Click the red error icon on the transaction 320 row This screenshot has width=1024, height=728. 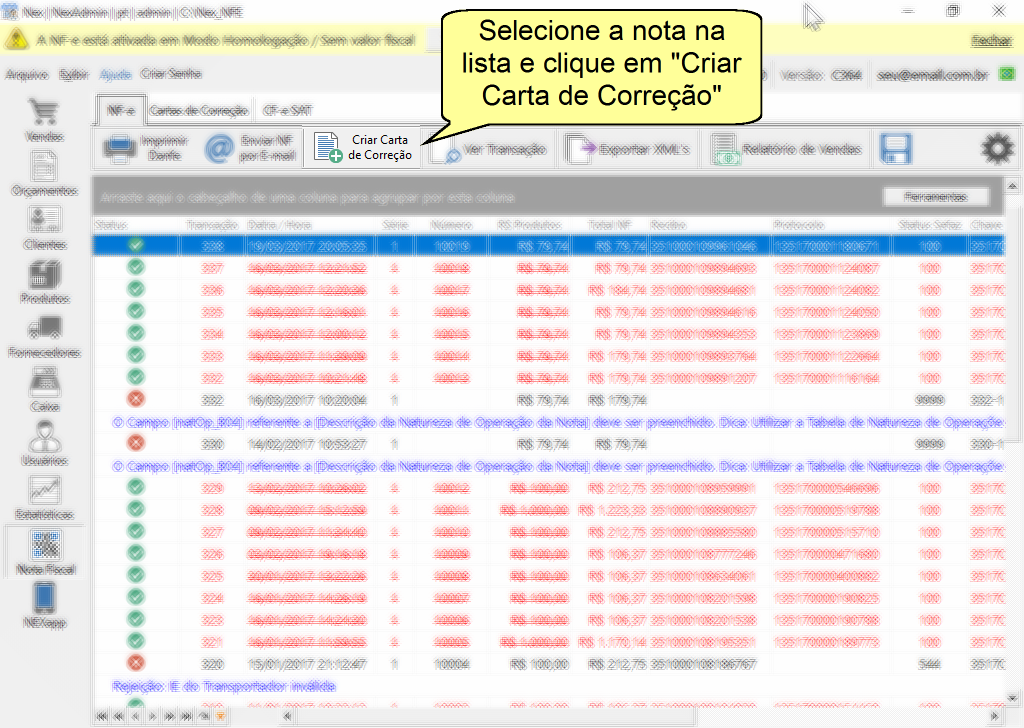coord(136,663)
